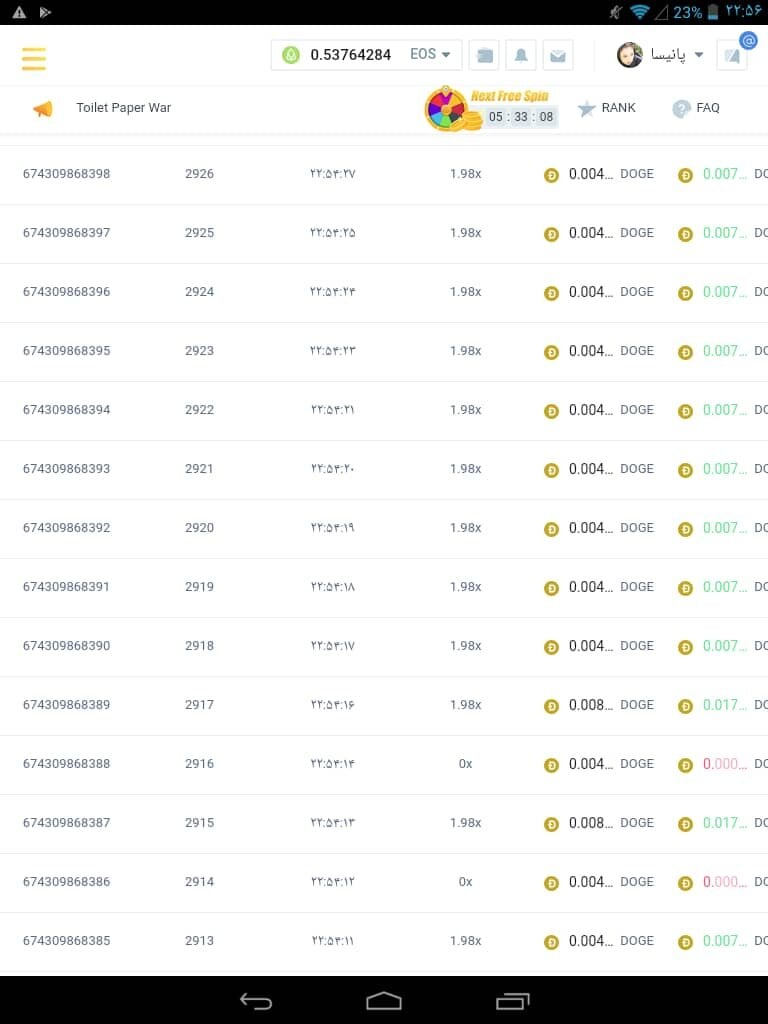Open bet ID 674309868388 with 0x payout
Screen dimensions: 768x1024
pyautogui.click(x=66, y=764)
